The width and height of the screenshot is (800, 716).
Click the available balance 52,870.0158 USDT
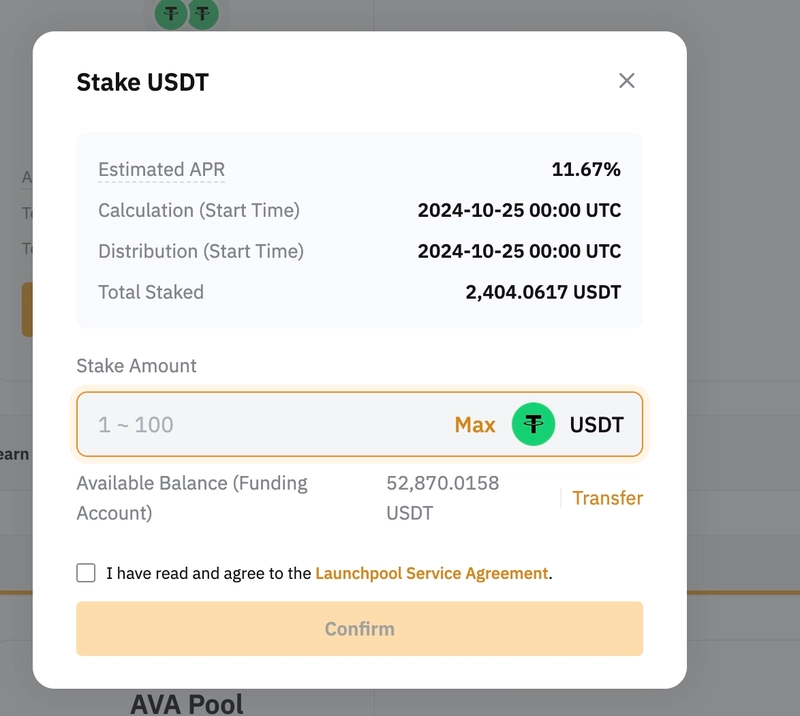coord(442,498)
